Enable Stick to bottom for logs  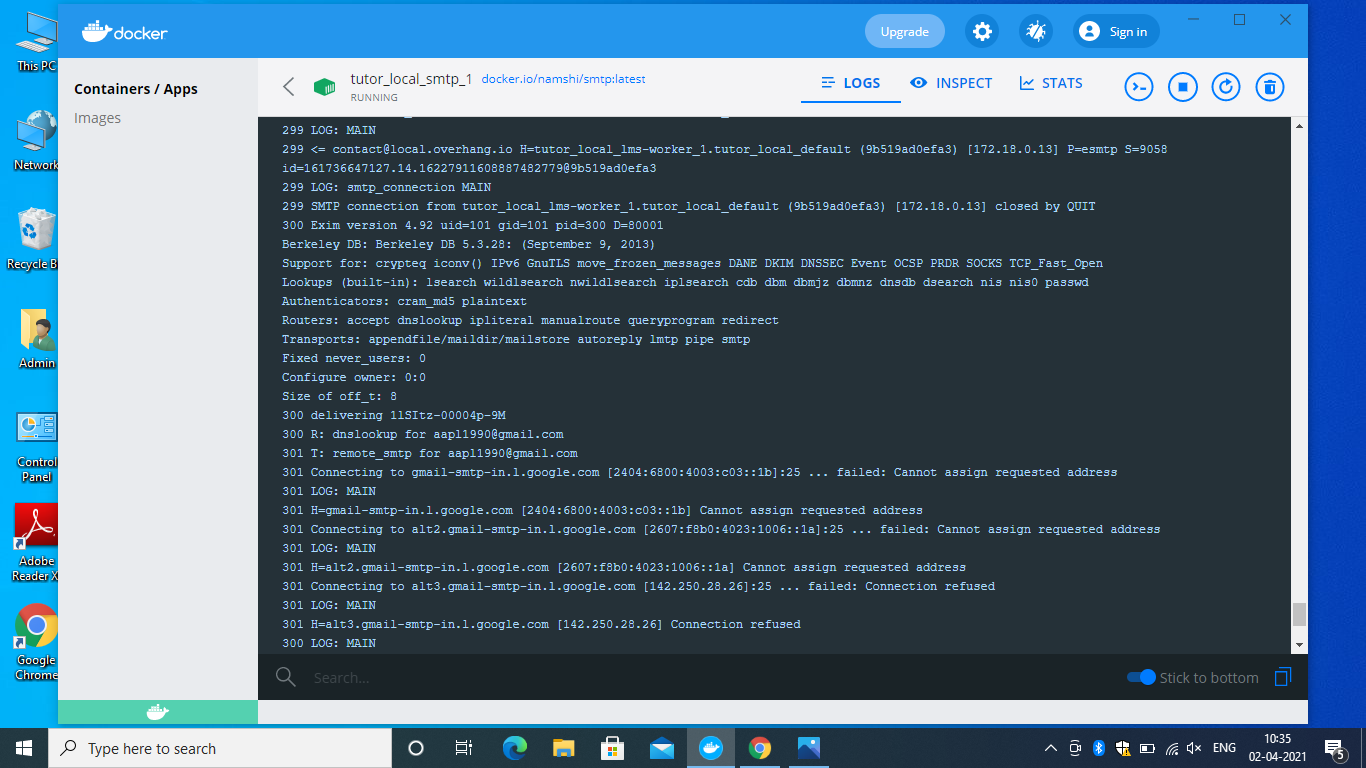click(x=1139, y=677)
